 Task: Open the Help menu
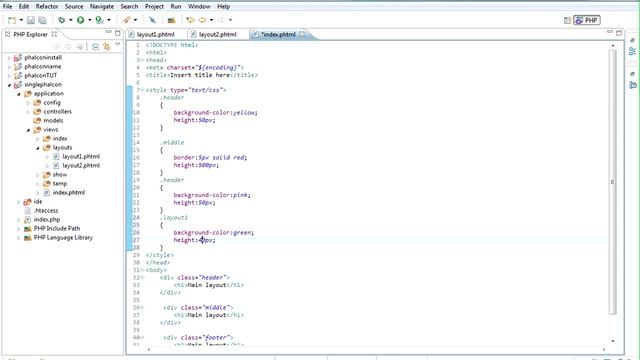tap(223, 7)
